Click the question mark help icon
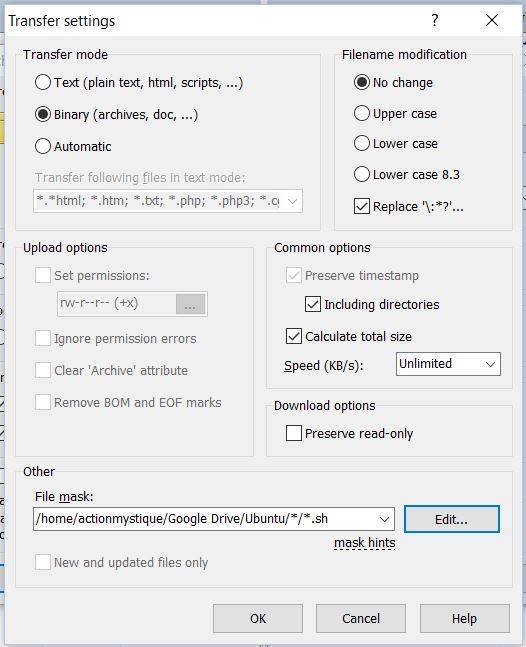526x647 pixels. [x=434, y=20]
